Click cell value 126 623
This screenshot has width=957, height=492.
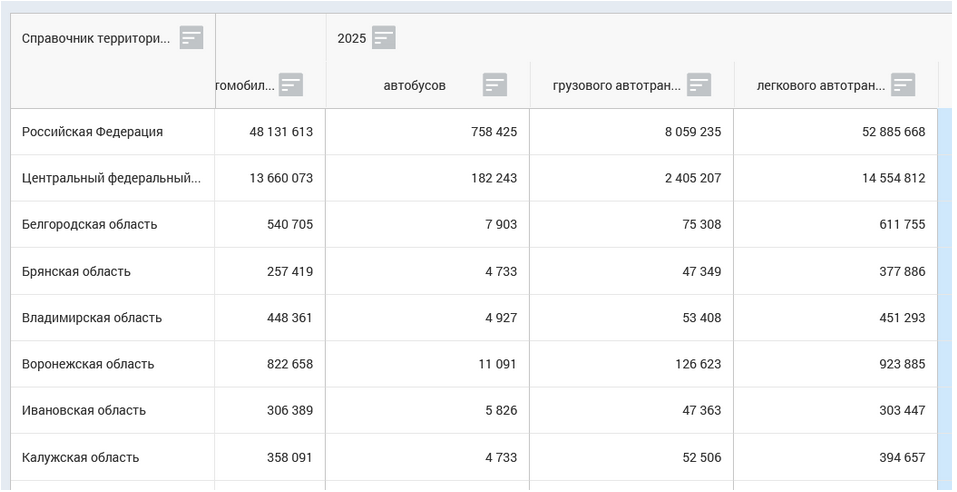[x=698, y=364]
